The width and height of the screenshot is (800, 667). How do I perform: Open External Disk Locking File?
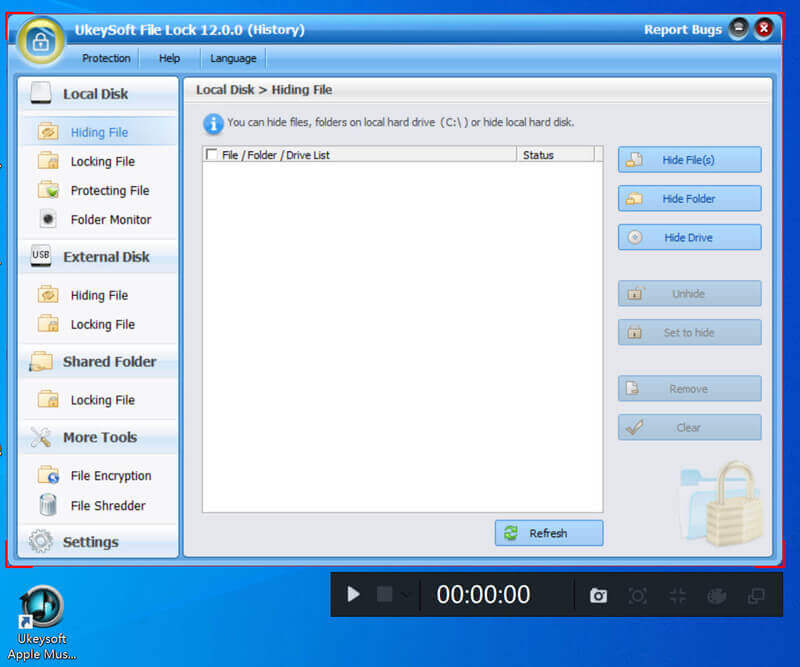tap(103, 324)
